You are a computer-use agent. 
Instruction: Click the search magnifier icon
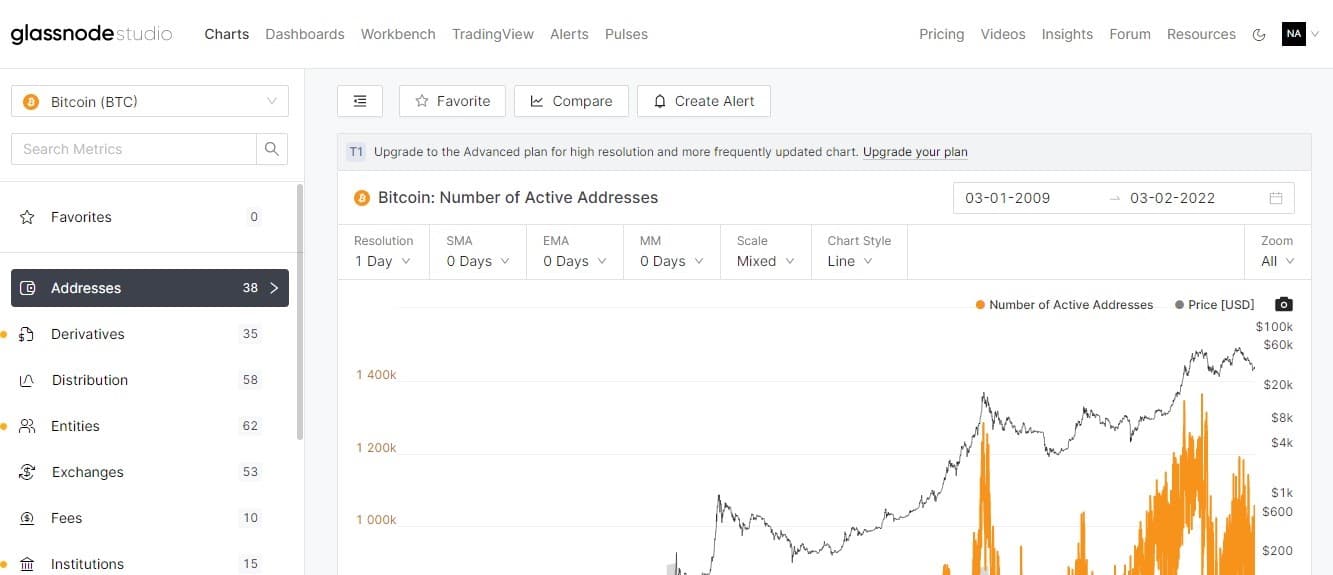pyautogui.click(x=272, y=149)
